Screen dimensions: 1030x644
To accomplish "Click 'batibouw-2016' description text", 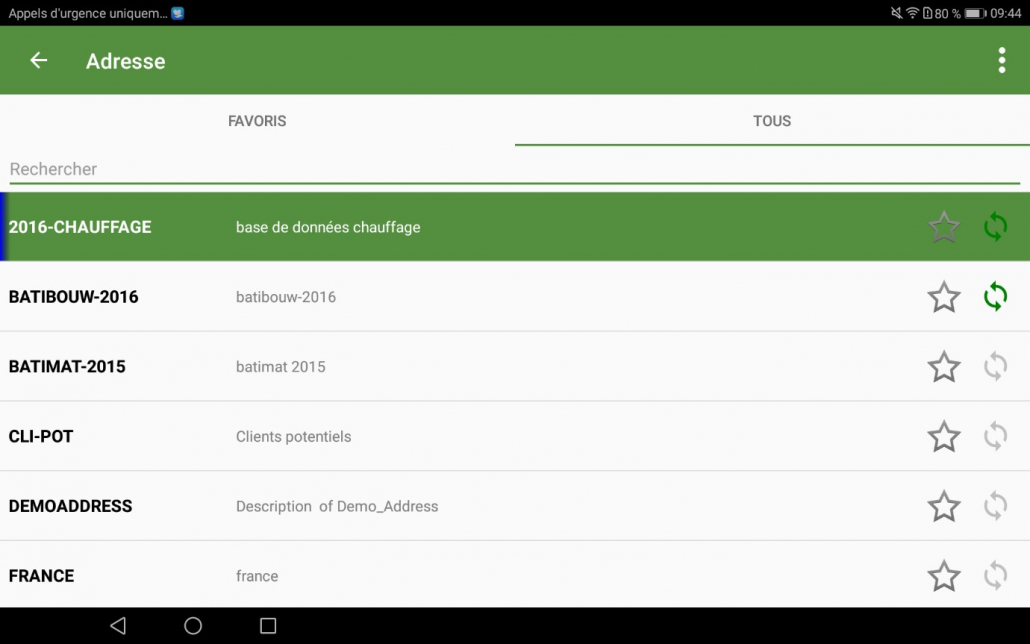I will 286,297.
